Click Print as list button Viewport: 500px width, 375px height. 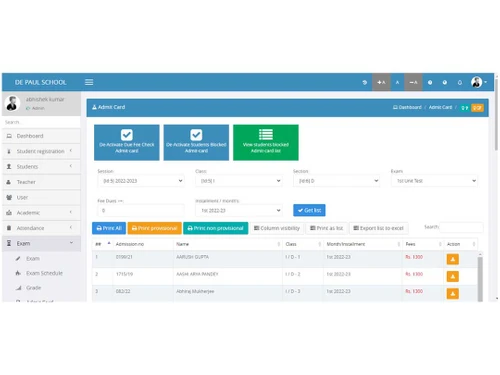click(x=327, y=228)
